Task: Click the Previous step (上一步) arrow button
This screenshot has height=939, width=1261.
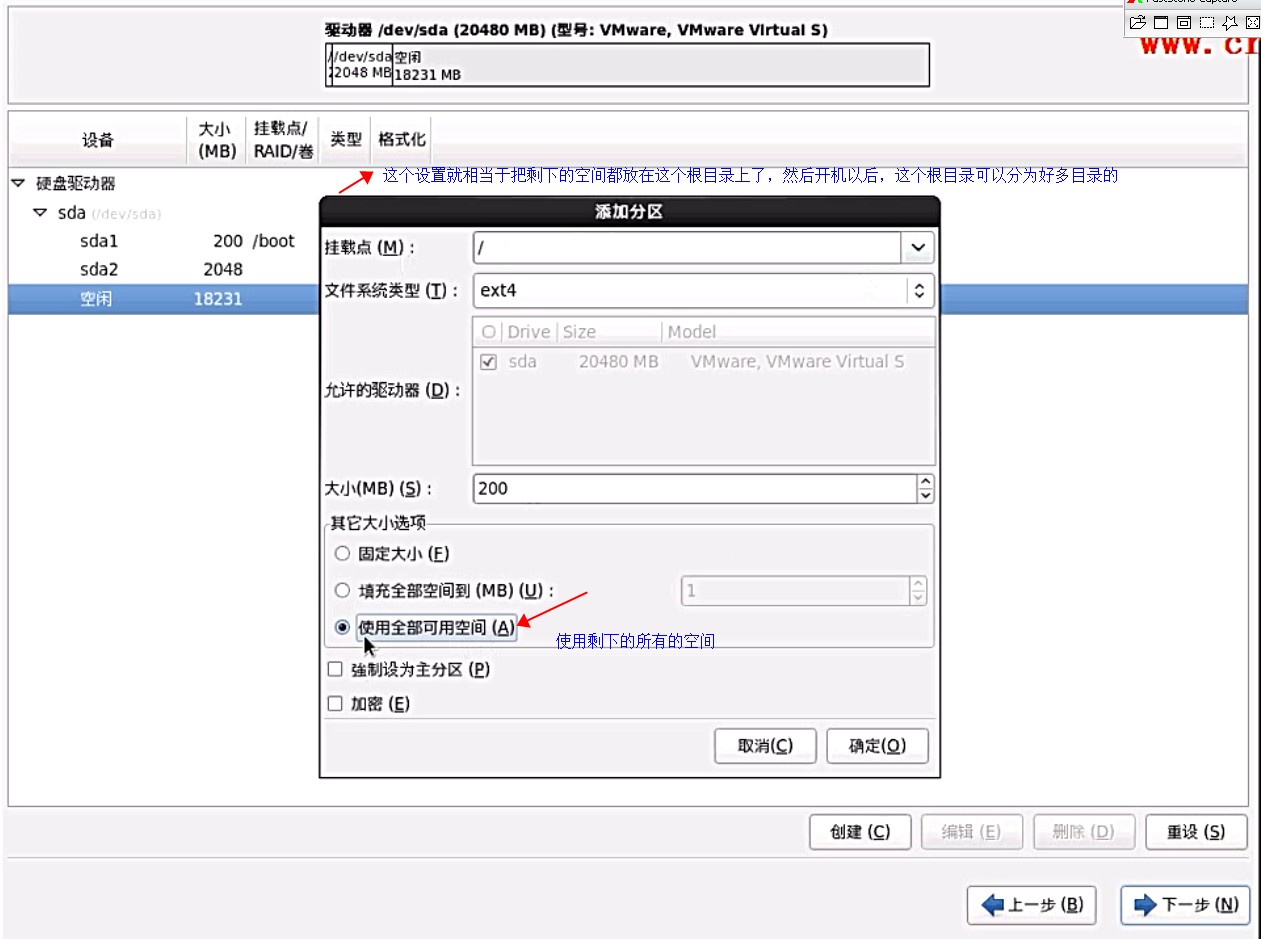Action: point(1031,905)
